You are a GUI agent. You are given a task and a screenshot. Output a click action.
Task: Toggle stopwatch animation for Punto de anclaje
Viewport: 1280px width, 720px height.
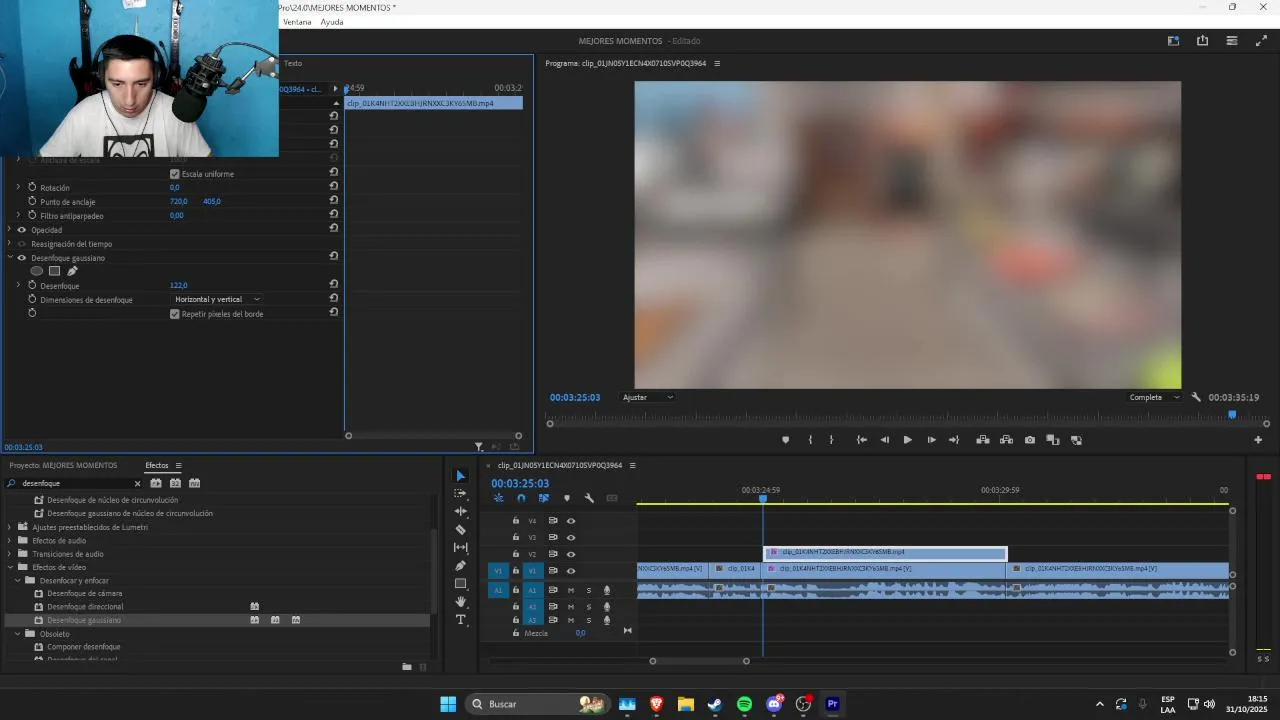pyautogui.click(x=32, y=201)
